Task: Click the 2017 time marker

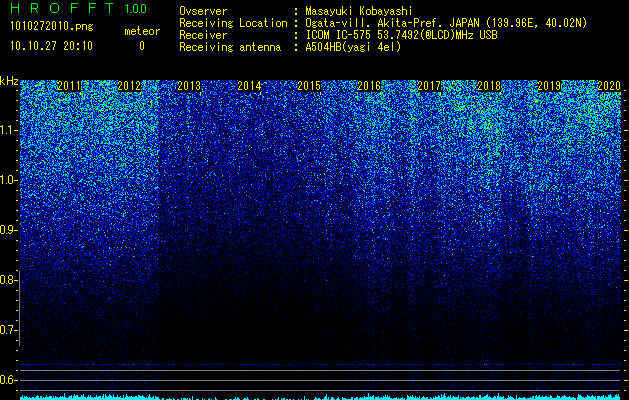Action: pos(429,86)
